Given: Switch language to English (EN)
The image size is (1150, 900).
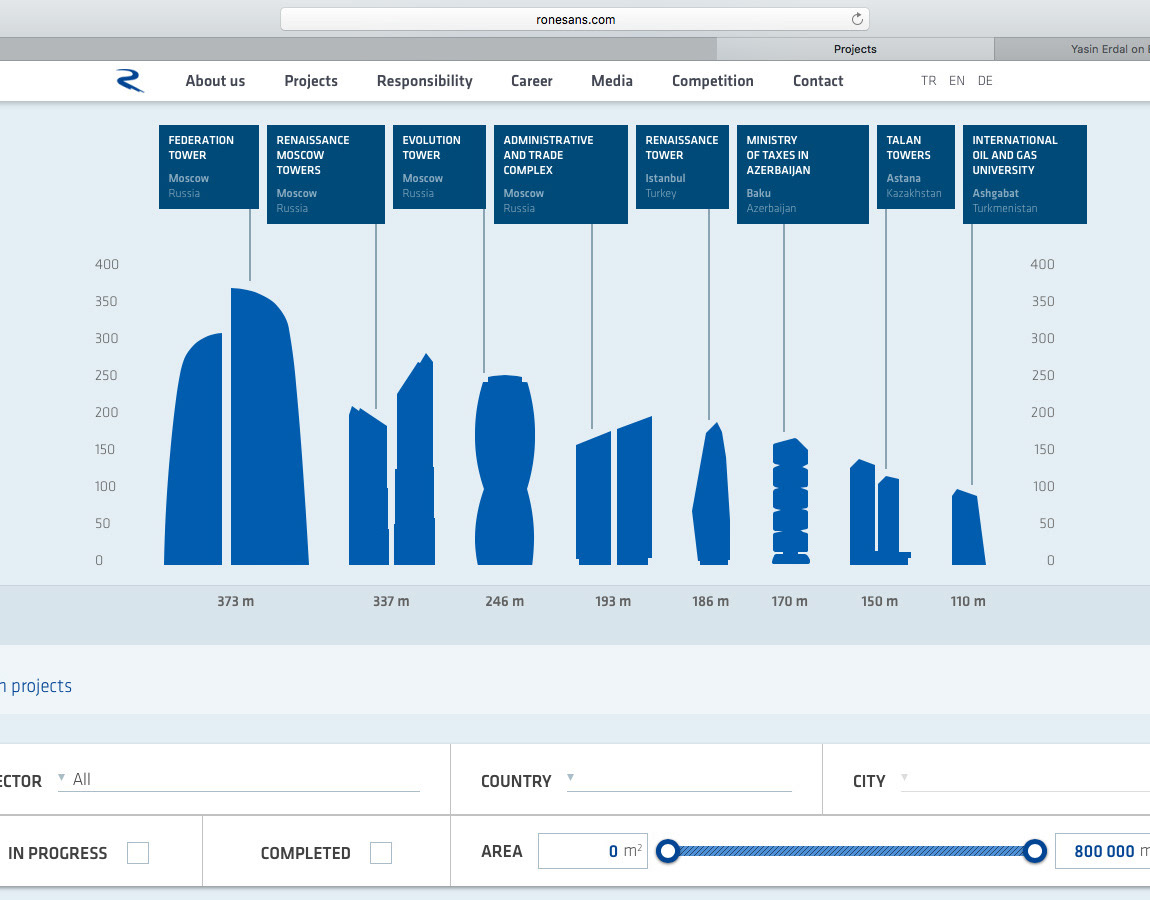Looking at the screenshot, I should [x=956, y=81].
